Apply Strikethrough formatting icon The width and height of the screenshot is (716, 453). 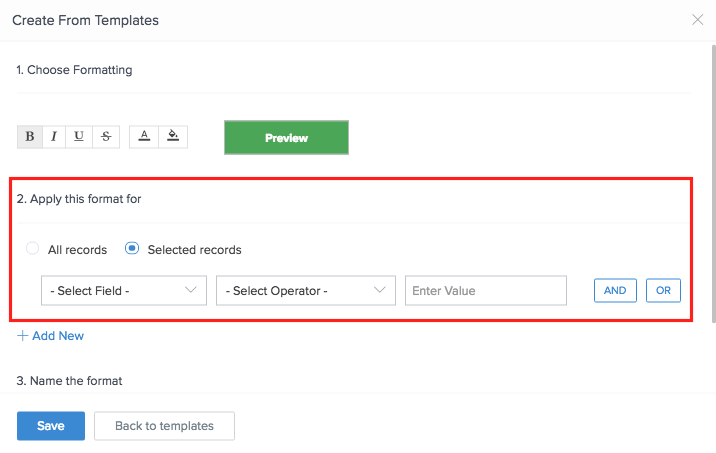(106, 137)
